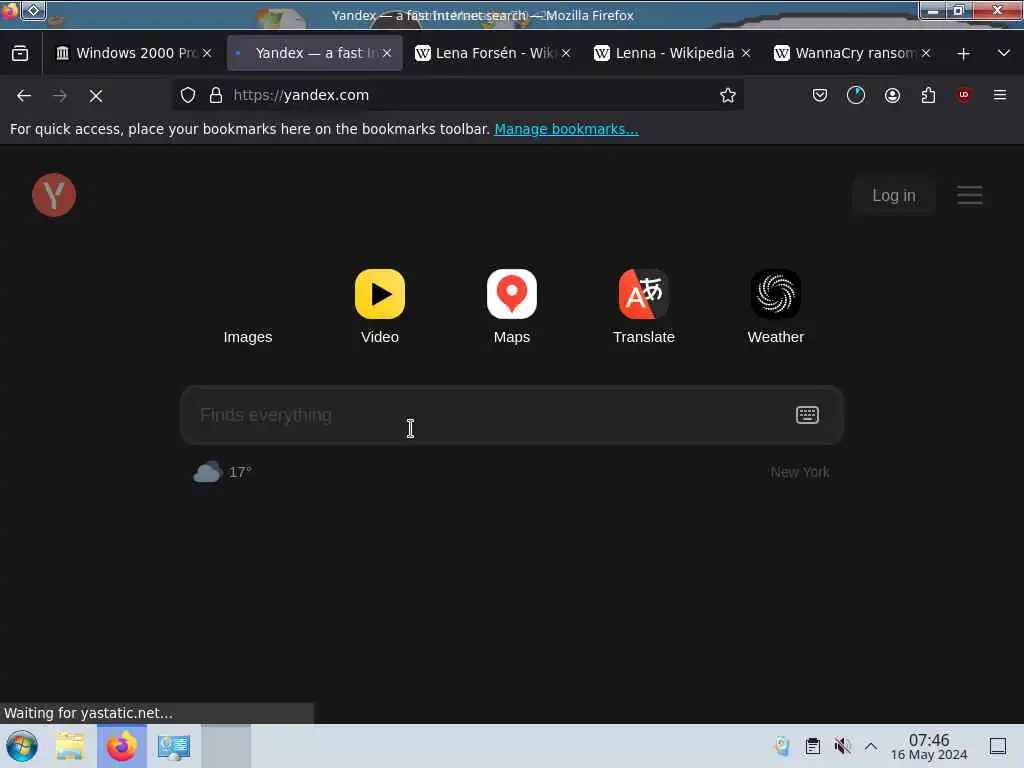1024x768 pixels.
Task: Show the on-screen keyboard in search box
Action: click(x=807, y=415)
